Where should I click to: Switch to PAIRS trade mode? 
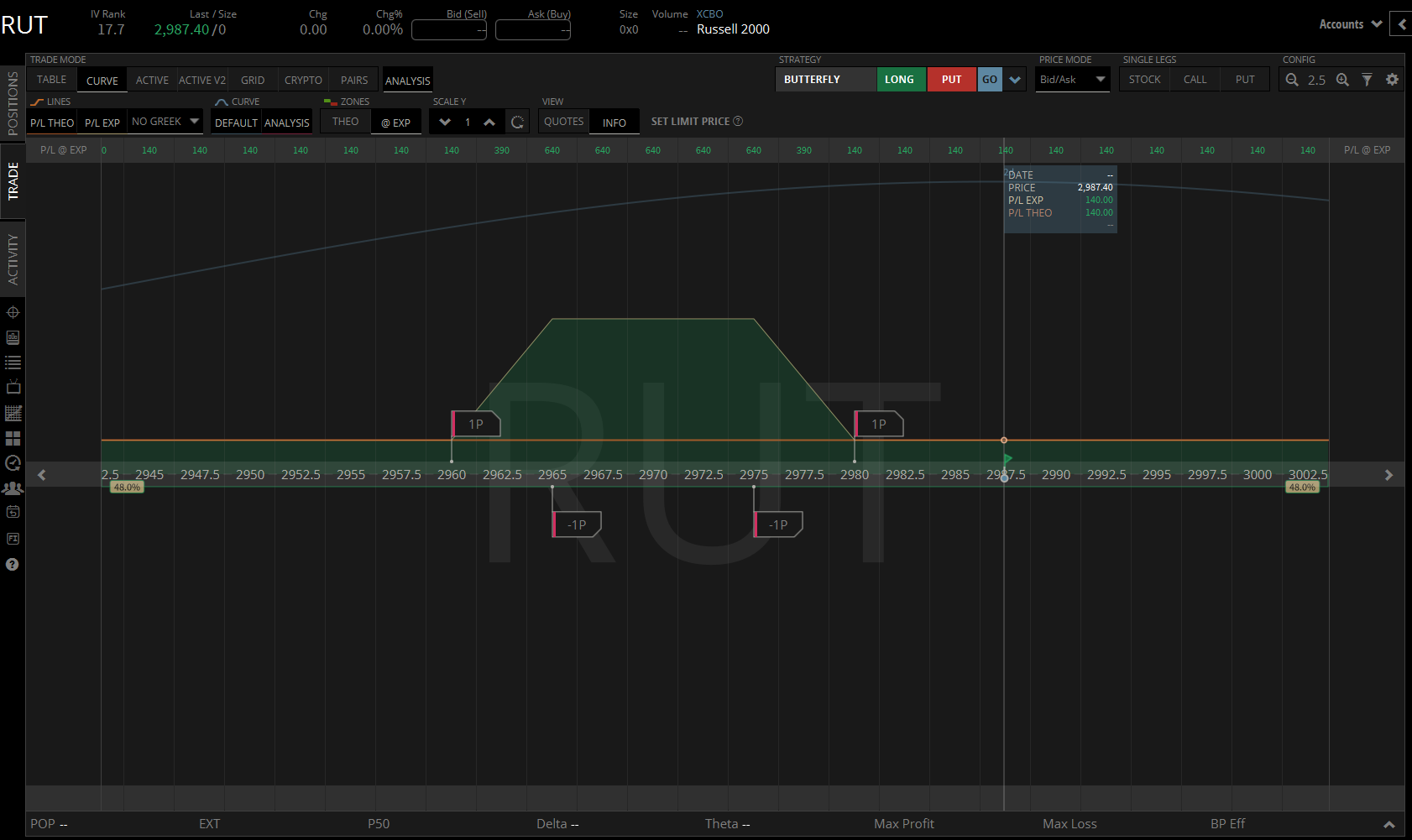click(x=354, y=81)
